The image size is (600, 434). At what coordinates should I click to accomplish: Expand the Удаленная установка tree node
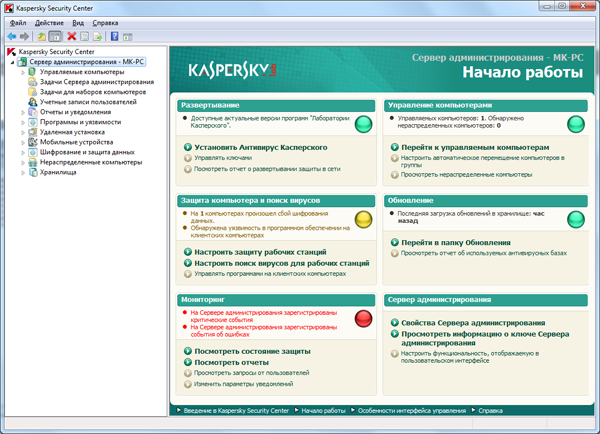point(23,132)
